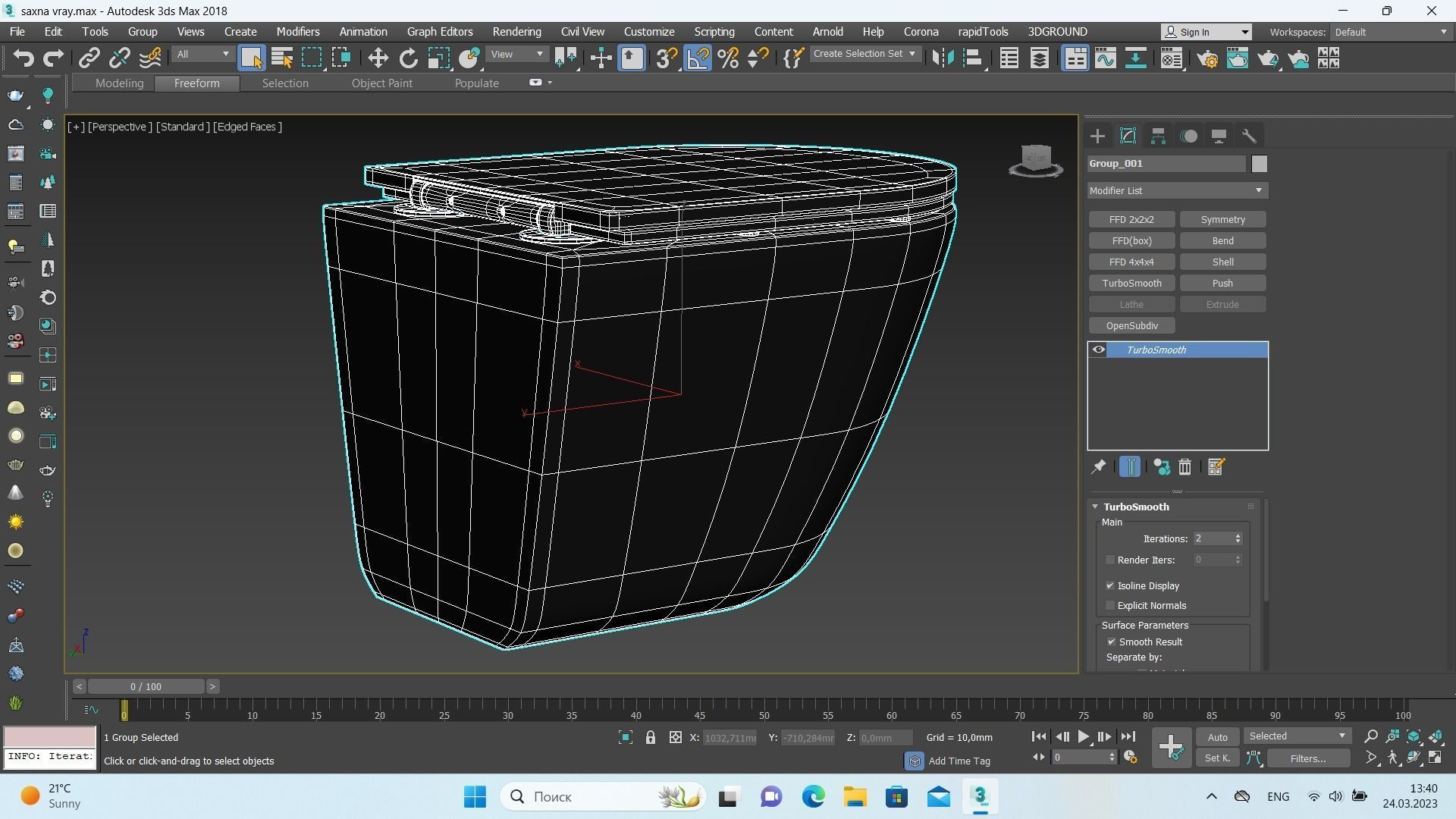Uncheck Isoline Display
Viewport: 1456px width, 819px height.
[1110, 585]
